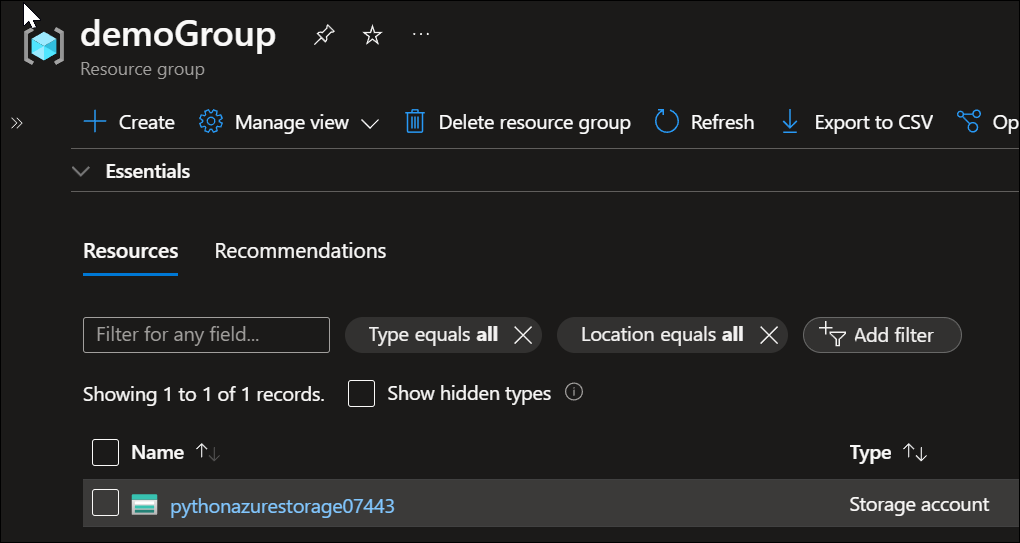Image resolution: width=1020 pixels, height=543 pixels.
Task: Open the Manage view dropdown
Action: click(290, 122)
